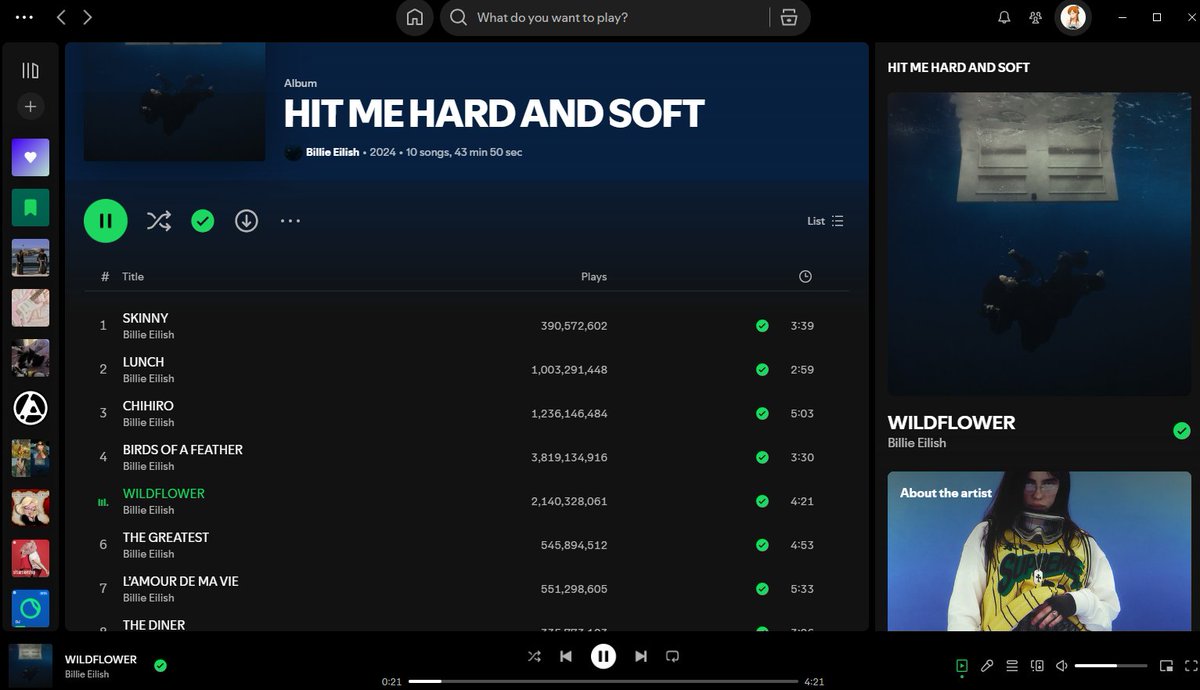The image size is (1200, 690).
Task: Open the app menu three dots at top-left
Action: (x=25, y=17)
